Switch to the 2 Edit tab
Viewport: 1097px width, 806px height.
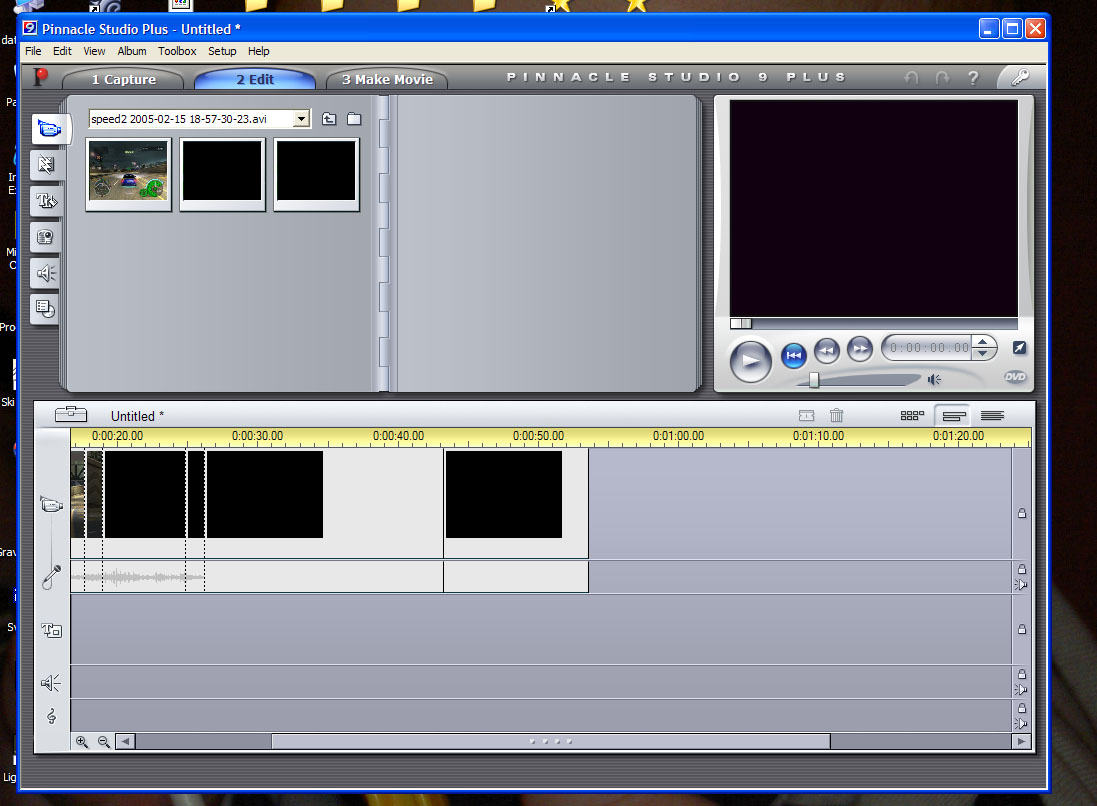click(255, 79)
